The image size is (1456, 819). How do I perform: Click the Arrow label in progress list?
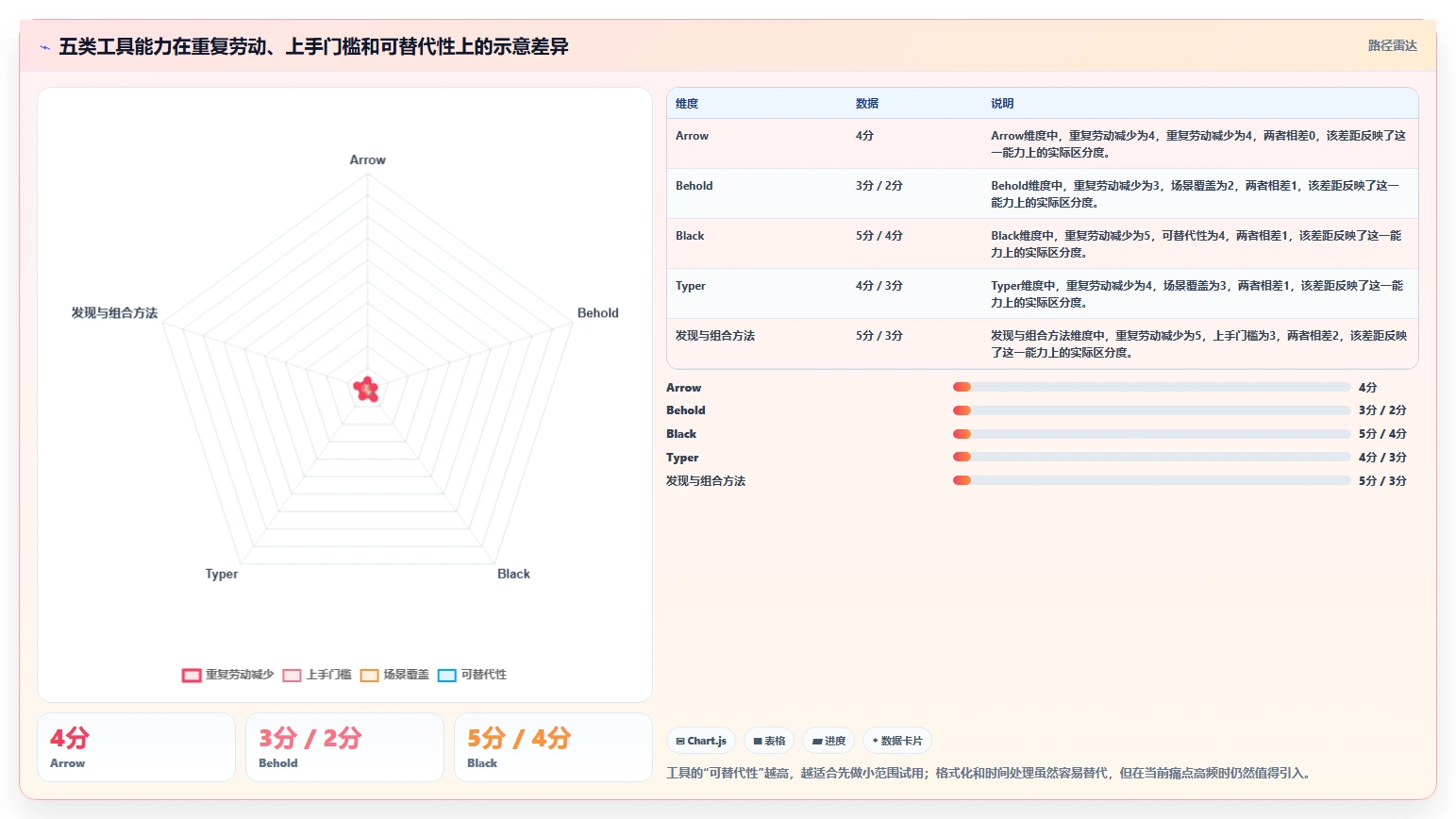point(683,388)
